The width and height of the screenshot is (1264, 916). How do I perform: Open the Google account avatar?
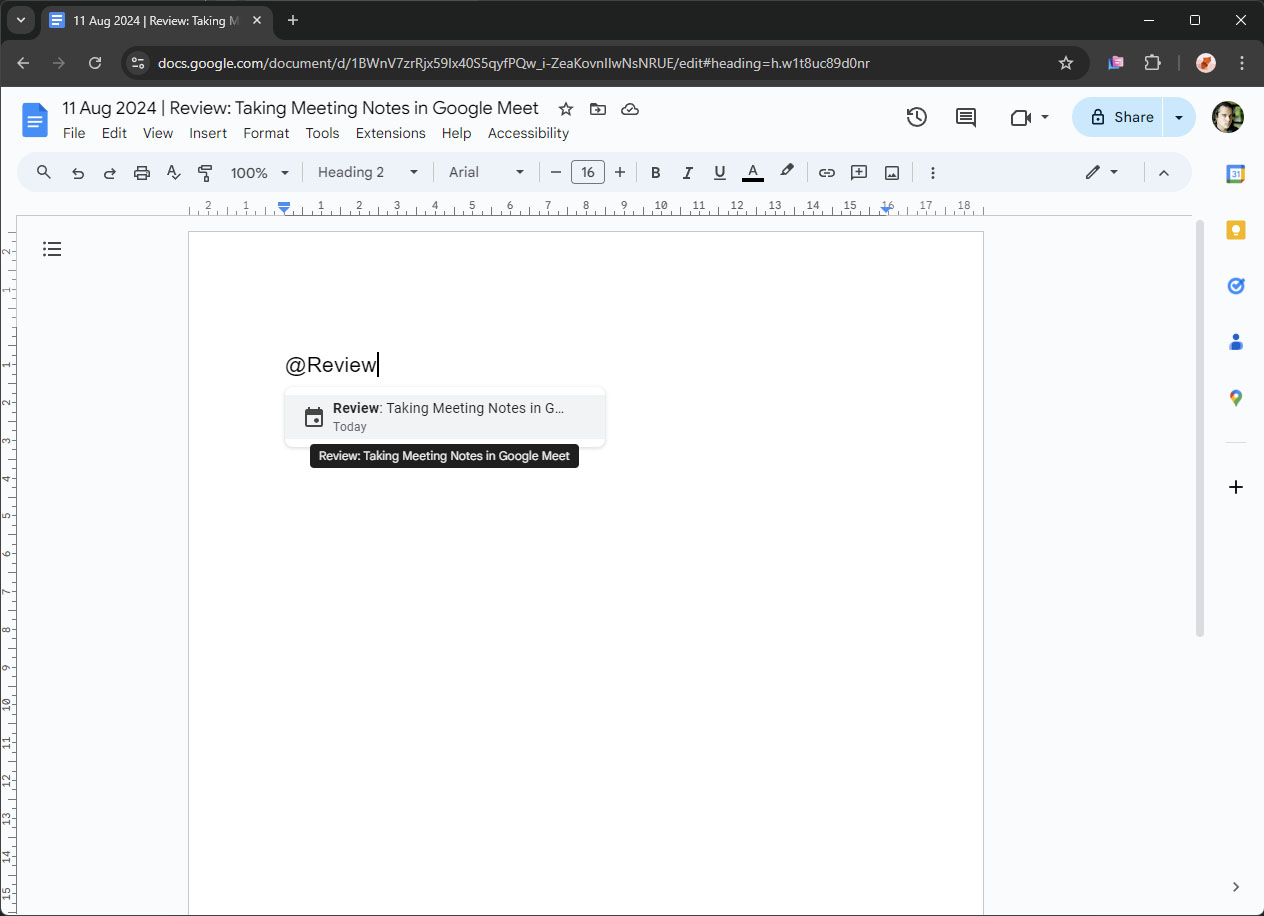click(1228, 117)
